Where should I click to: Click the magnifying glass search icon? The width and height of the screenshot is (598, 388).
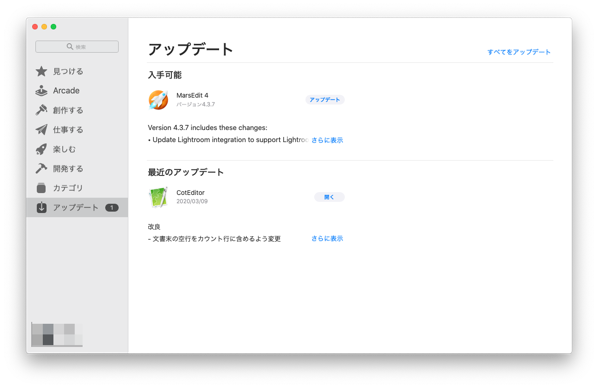[x=70, y=47]
